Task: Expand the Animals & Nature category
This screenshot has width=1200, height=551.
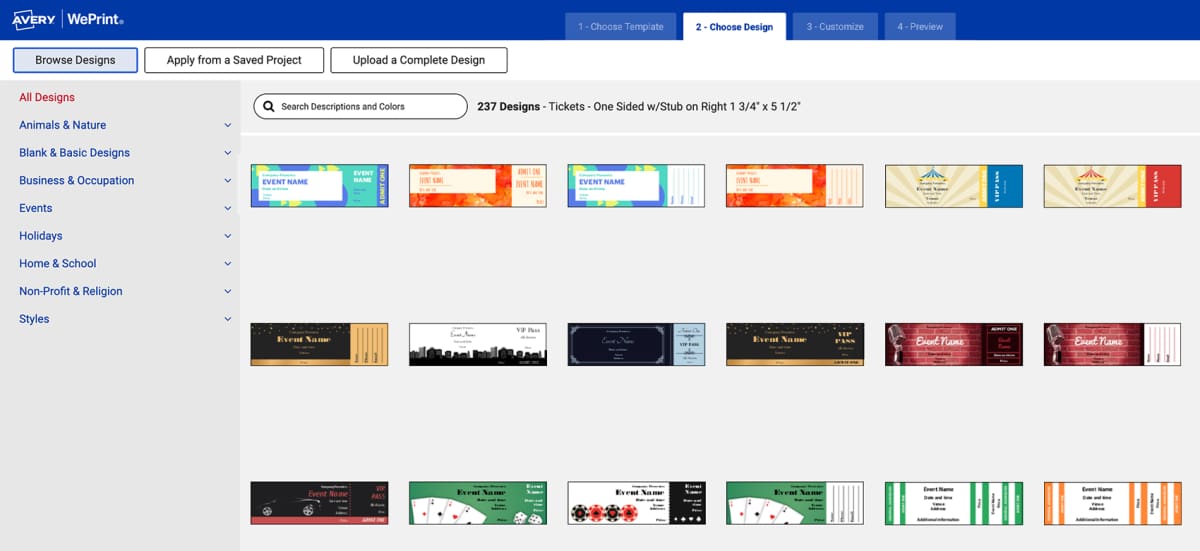Action: [x=227, y=126]
